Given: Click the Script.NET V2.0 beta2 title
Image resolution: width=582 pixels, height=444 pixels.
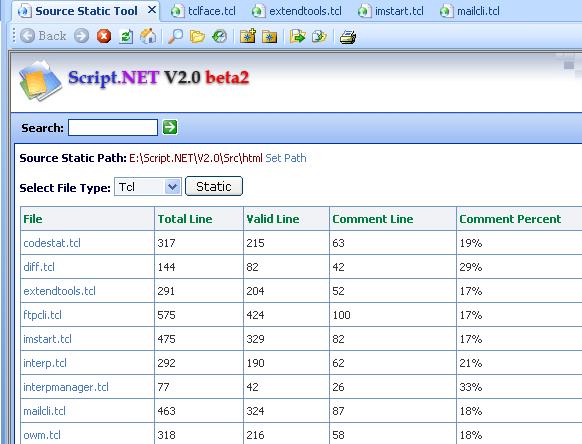Looking at the screenshot, I should 158,78.
